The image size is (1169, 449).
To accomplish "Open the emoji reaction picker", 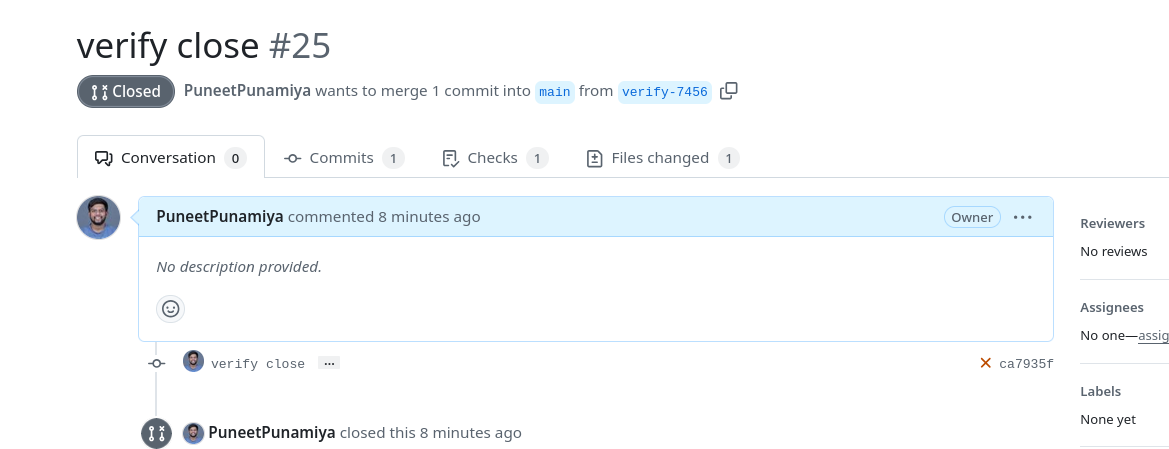I will tap(171, 309).
